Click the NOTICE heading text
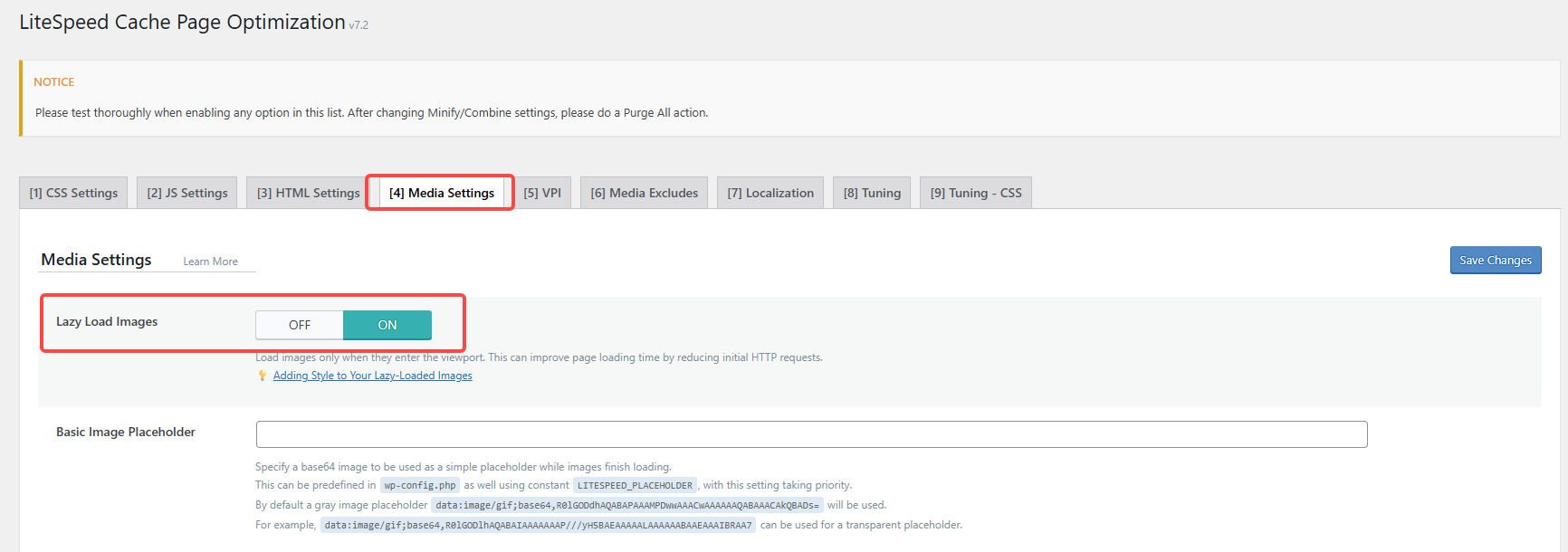Viewport: 1568px width, 552px height. click(54, 81)
